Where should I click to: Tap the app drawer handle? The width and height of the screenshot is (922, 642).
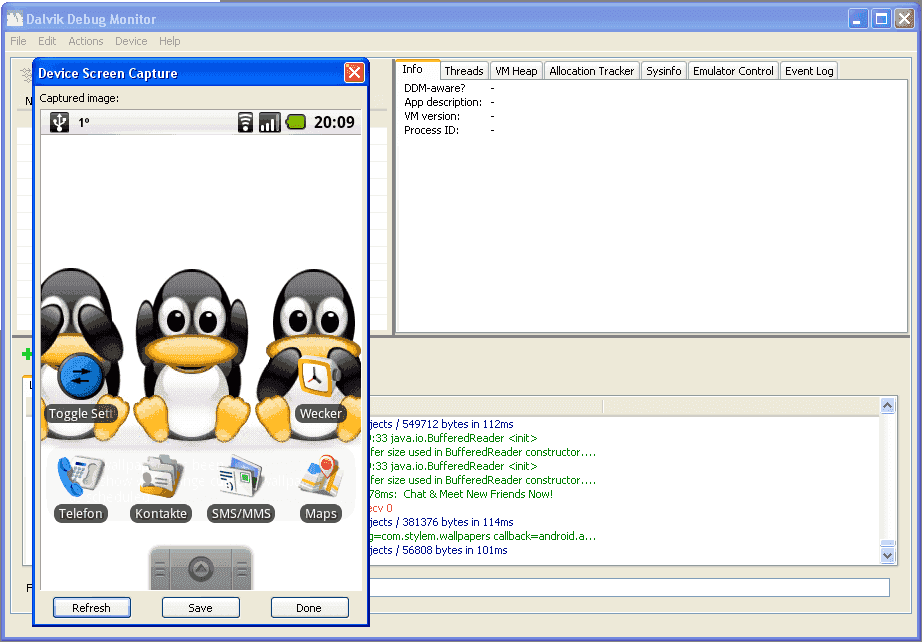201,568
